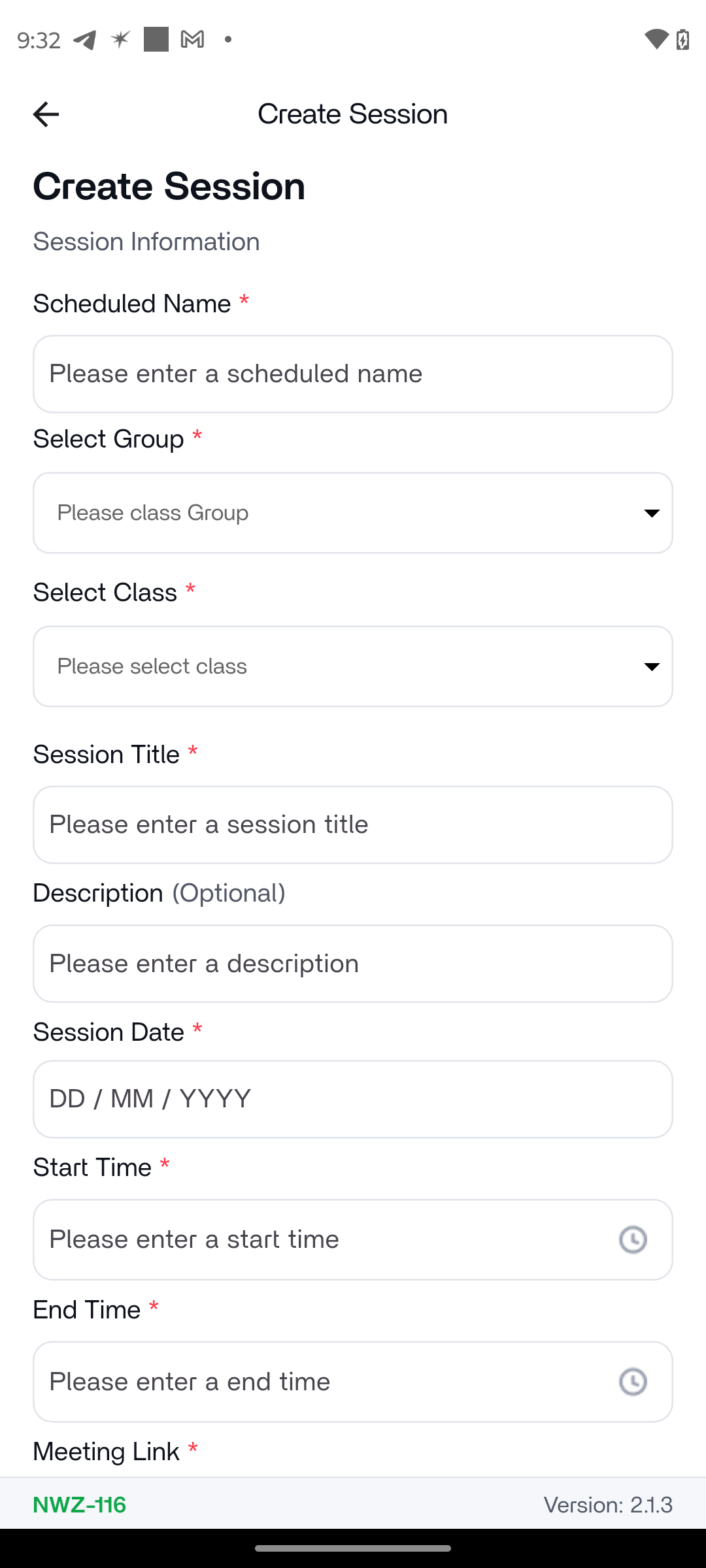This screenshot has height=1568, width=706.
Task: Tap the NWZ-116 label in footer
Action: pyautogui.click(x=80, y=1505)
